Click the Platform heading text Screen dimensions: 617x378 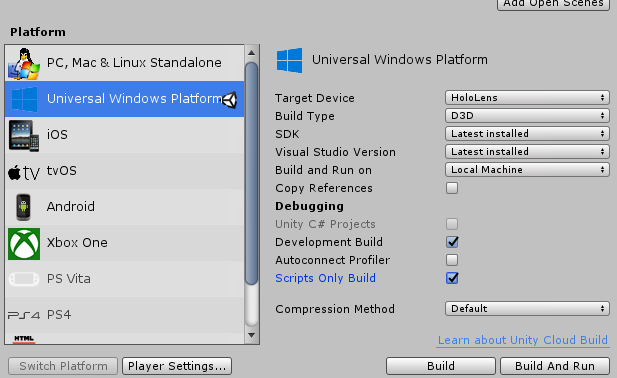click(x=38, y=32)
